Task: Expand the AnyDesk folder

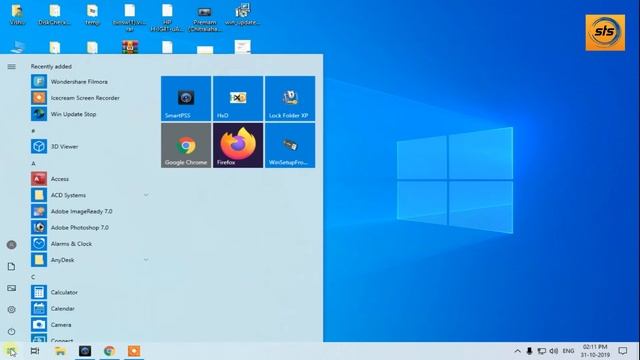Action: click(x=90, y=260)
